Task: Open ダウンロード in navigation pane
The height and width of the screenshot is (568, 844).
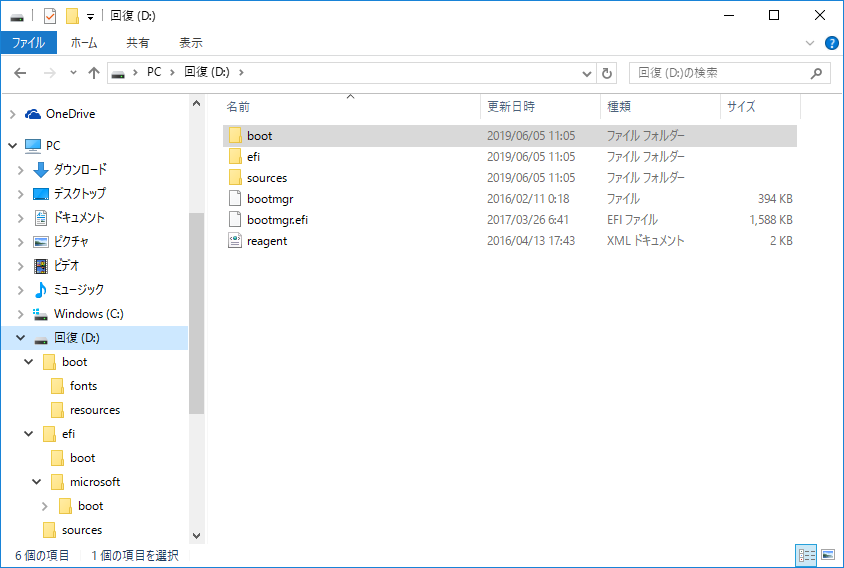Action: (80, 170)
